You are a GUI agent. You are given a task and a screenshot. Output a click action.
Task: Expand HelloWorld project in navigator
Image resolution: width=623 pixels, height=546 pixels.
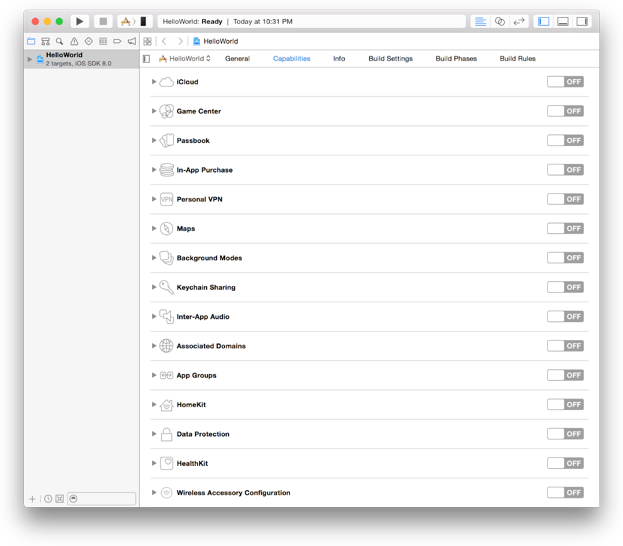point(30,59)
